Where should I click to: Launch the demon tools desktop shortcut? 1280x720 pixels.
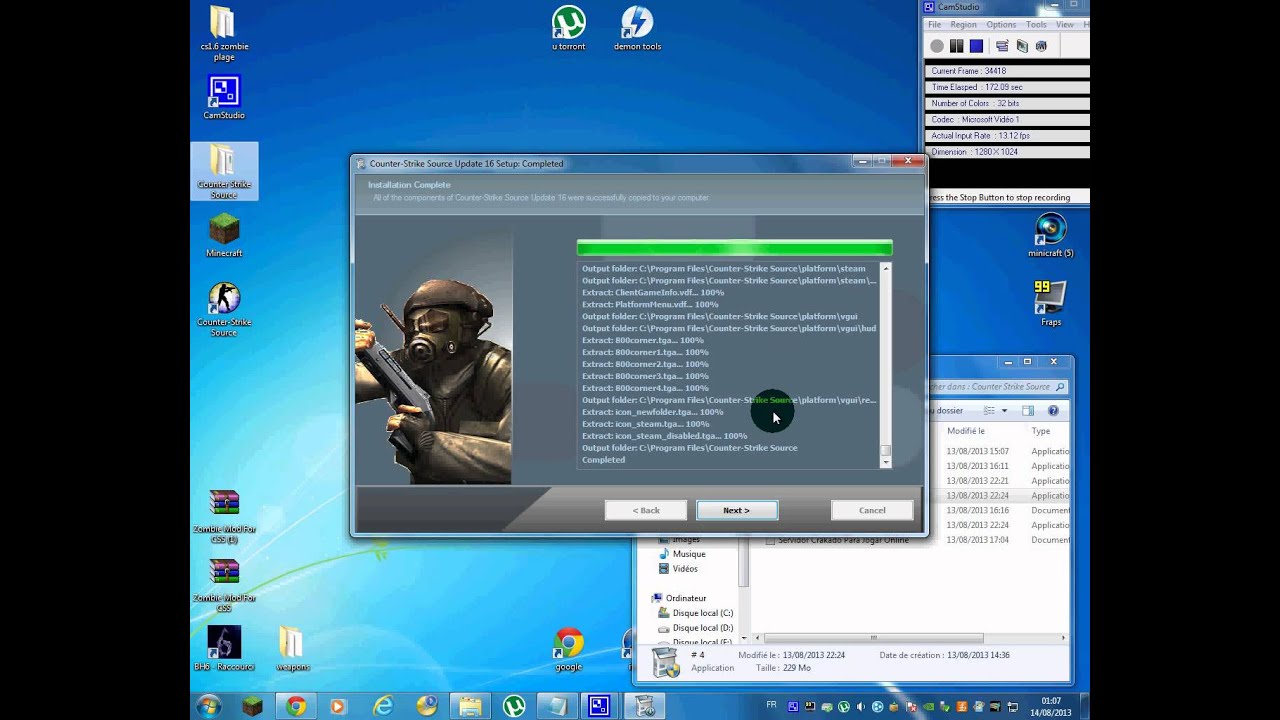click(637, 28)
